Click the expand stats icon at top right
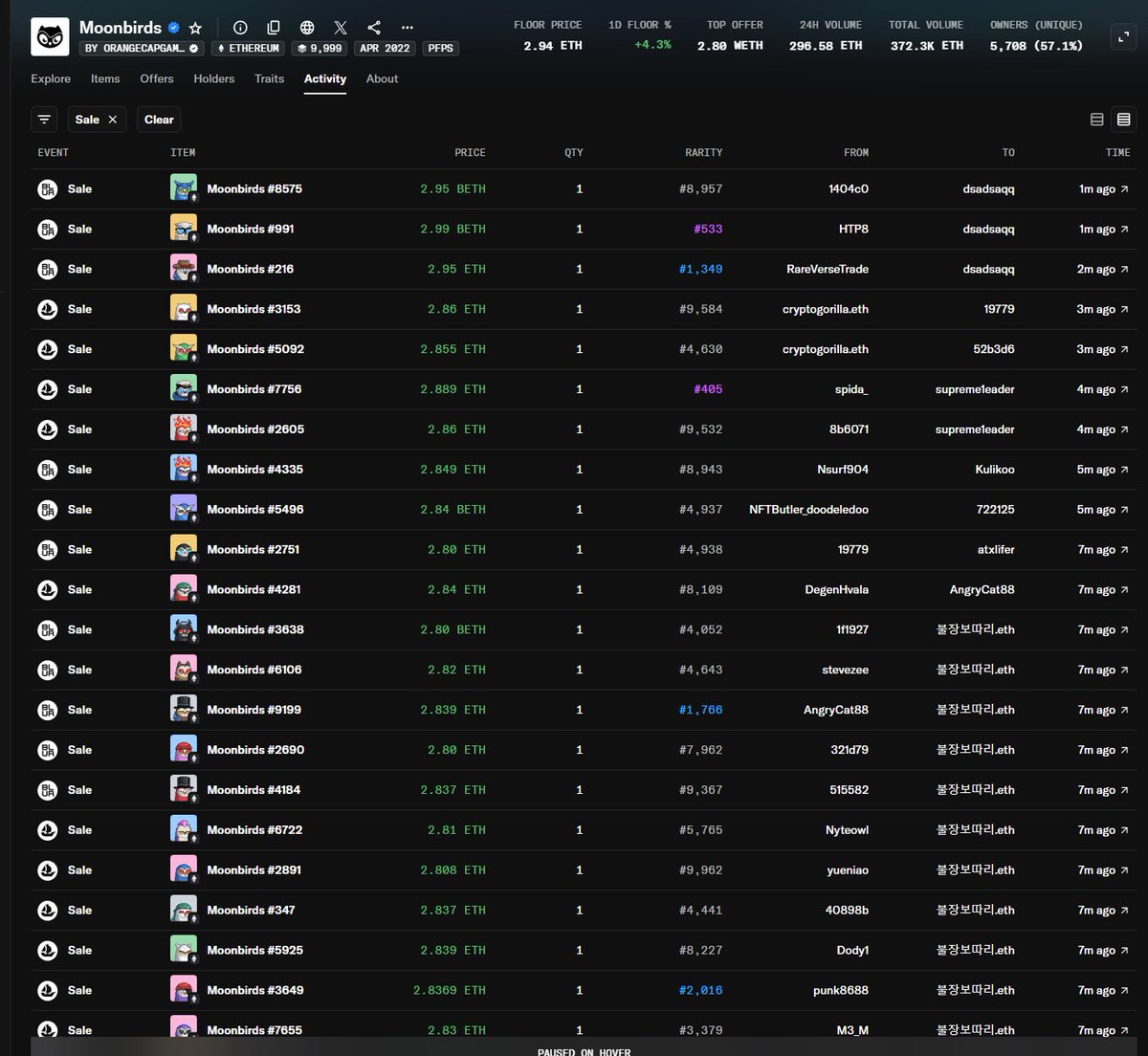This screenshot has width=1148, height=1056. 1123,36
